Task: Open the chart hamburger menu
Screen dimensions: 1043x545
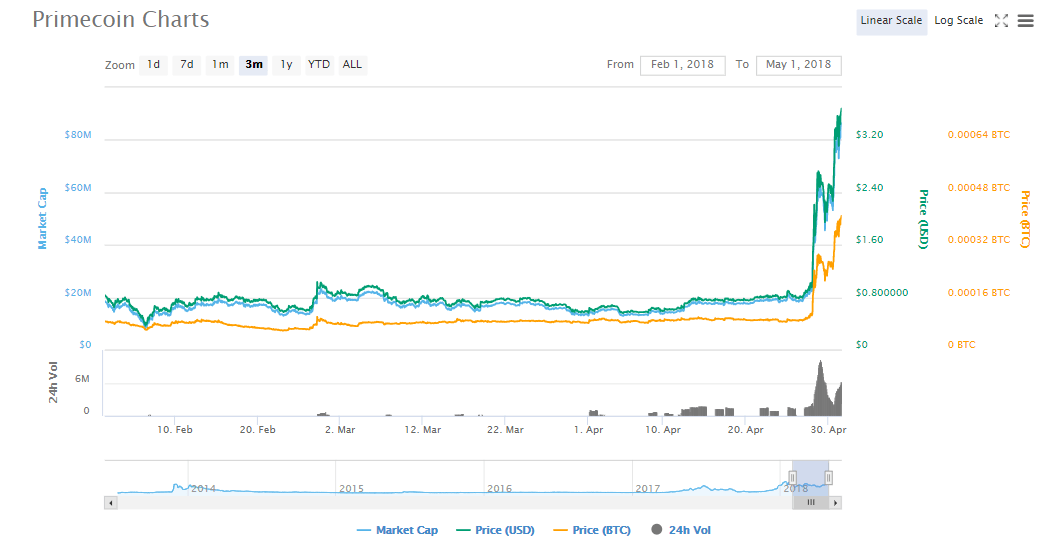Action: click(1025, 21)
